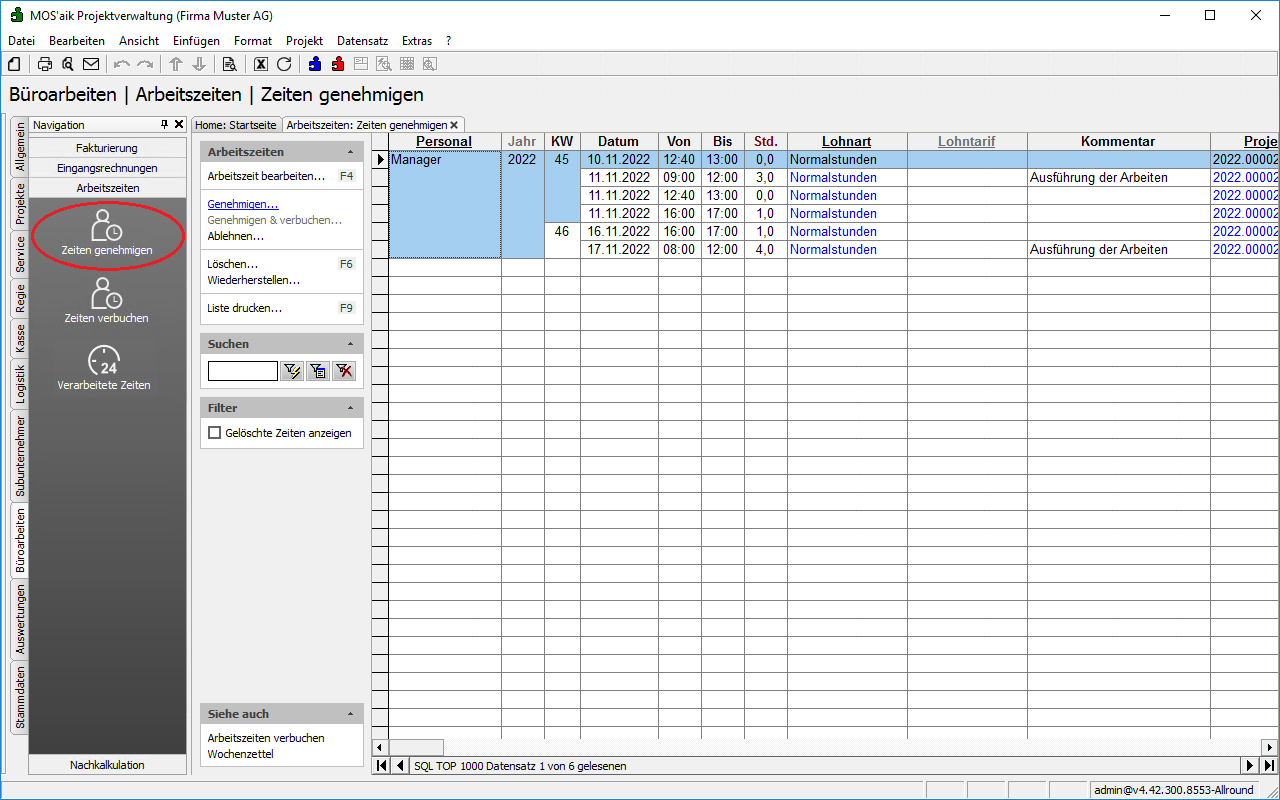Expand Eingangsrechnungen navigation group

108,168
